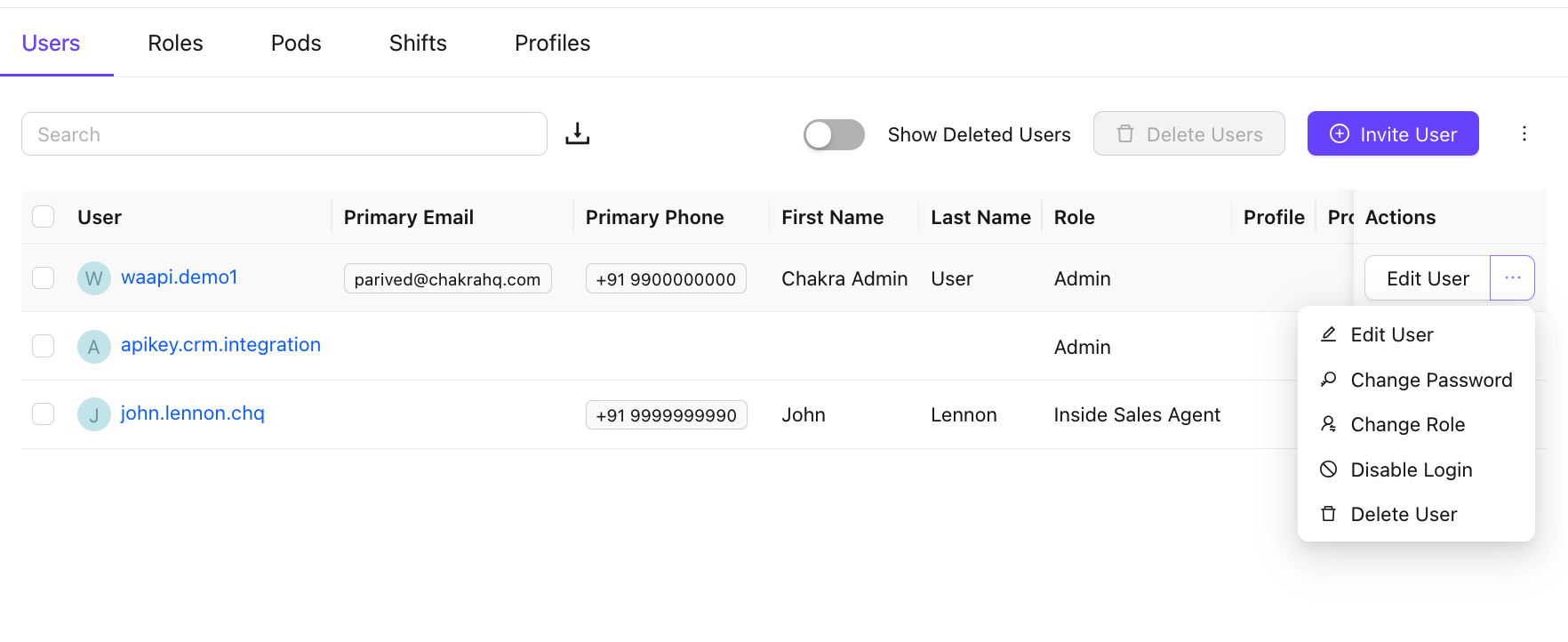The width and height of the screenshot is (1568, 642).
Task: Open the Profiles tab
Action: coord(552,43)
